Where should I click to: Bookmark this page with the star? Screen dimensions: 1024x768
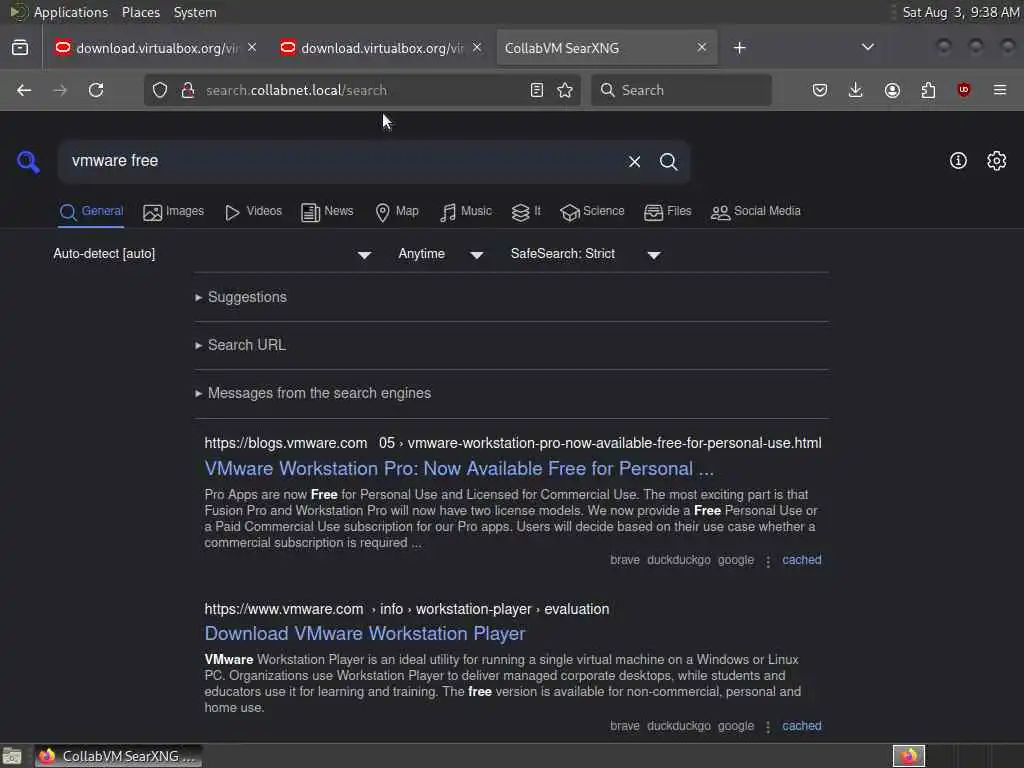565,90
